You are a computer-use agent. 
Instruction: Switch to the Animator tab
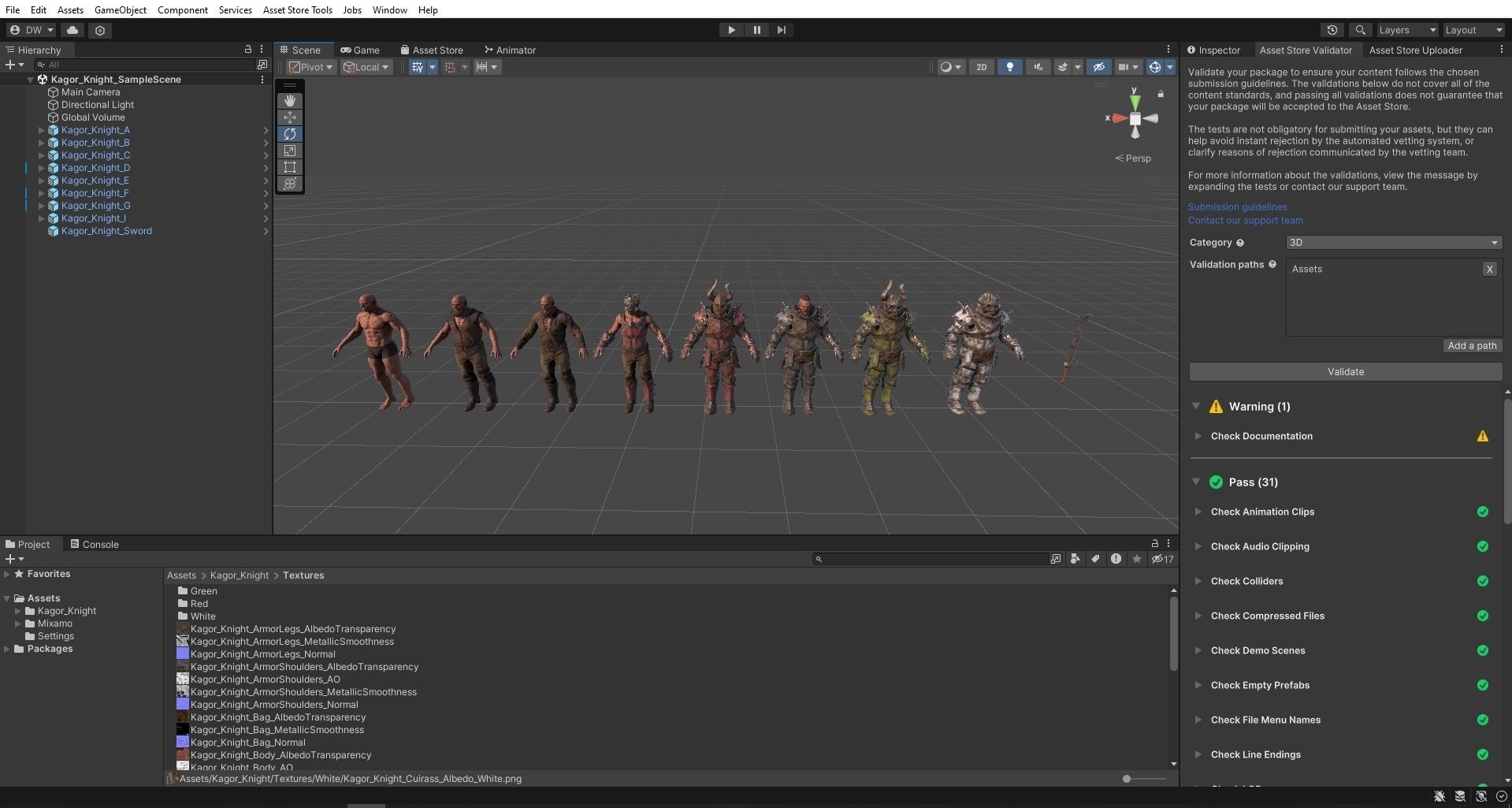[510, 50]
